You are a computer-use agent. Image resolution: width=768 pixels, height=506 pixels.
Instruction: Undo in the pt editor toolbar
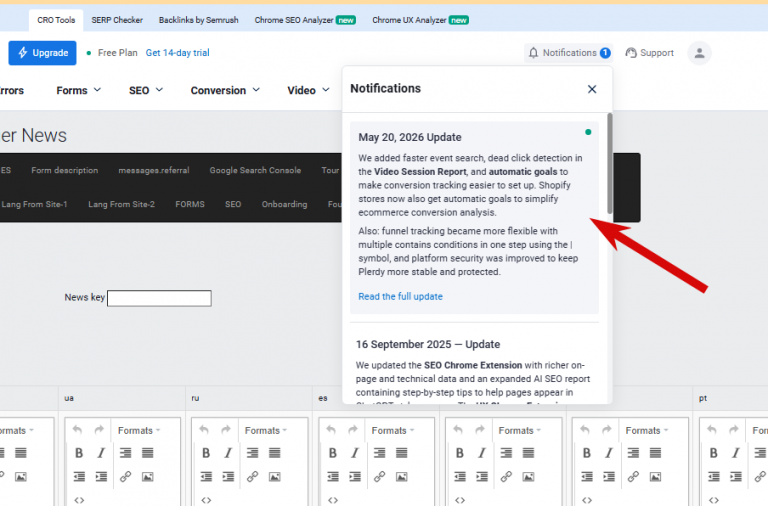712,430
